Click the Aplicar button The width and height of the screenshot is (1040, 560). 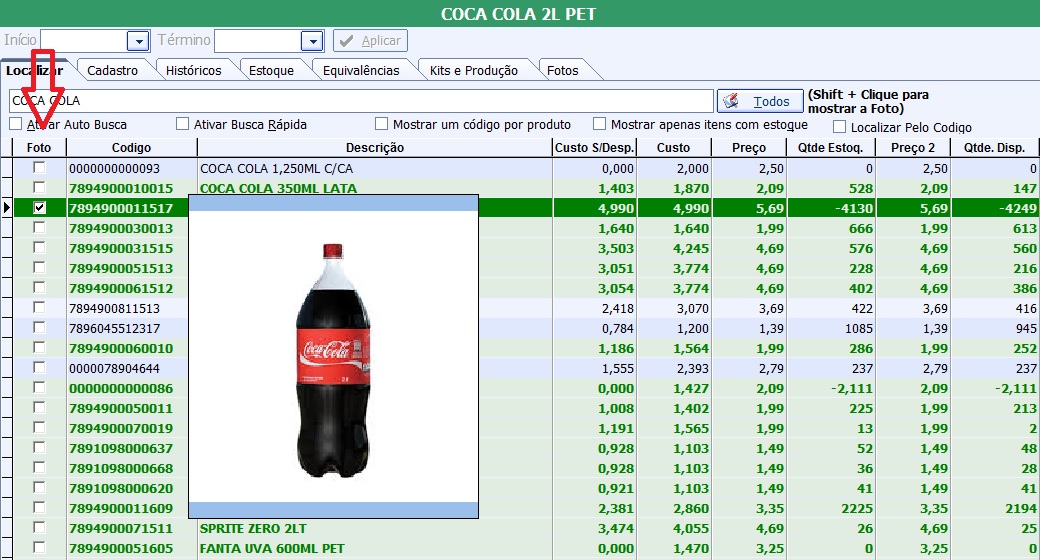[x=370, y=41]
